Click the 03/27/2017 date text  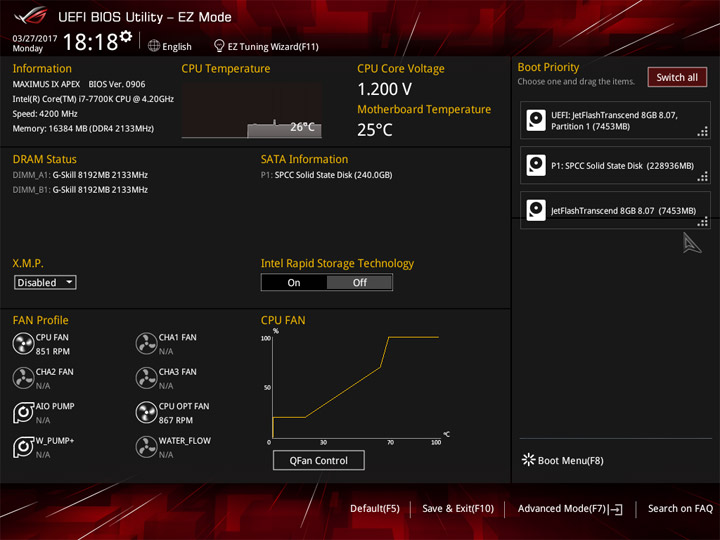click(35, 38)
